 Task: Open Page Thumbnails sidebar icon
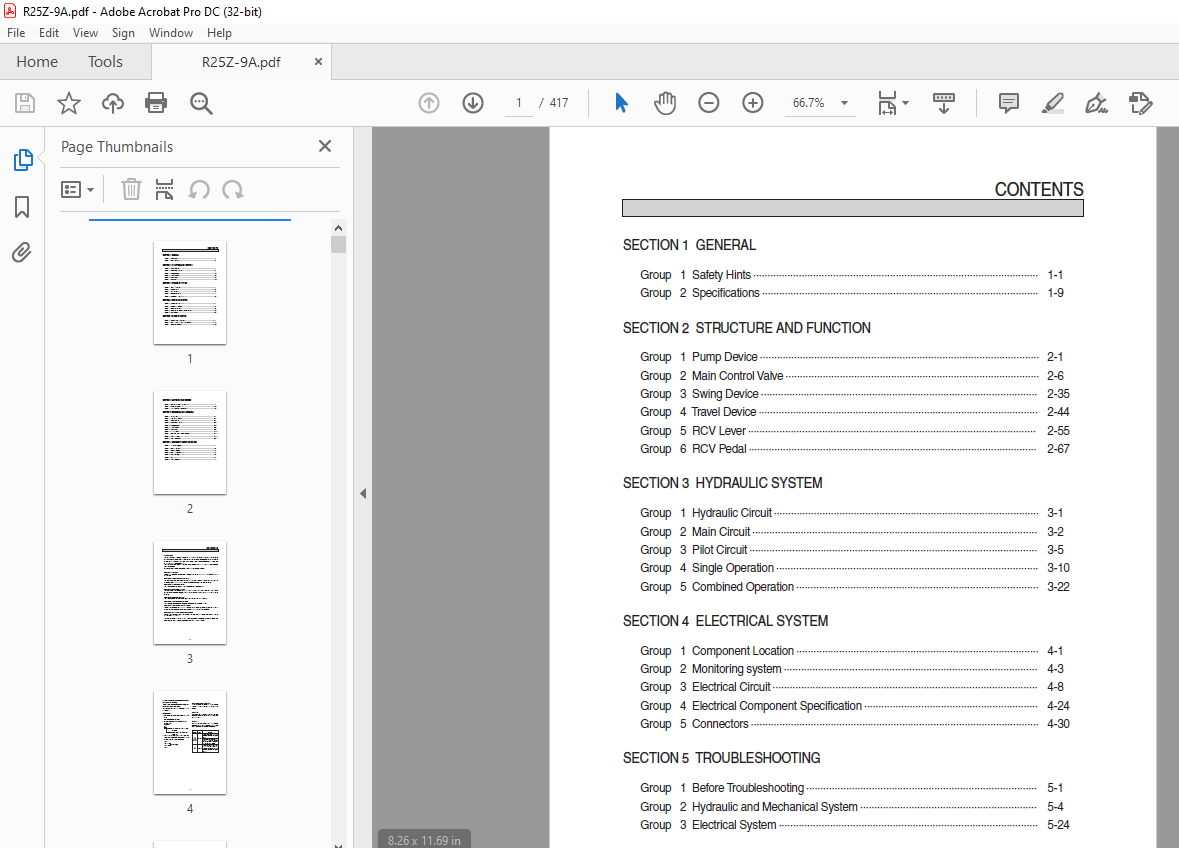[23, 160]
